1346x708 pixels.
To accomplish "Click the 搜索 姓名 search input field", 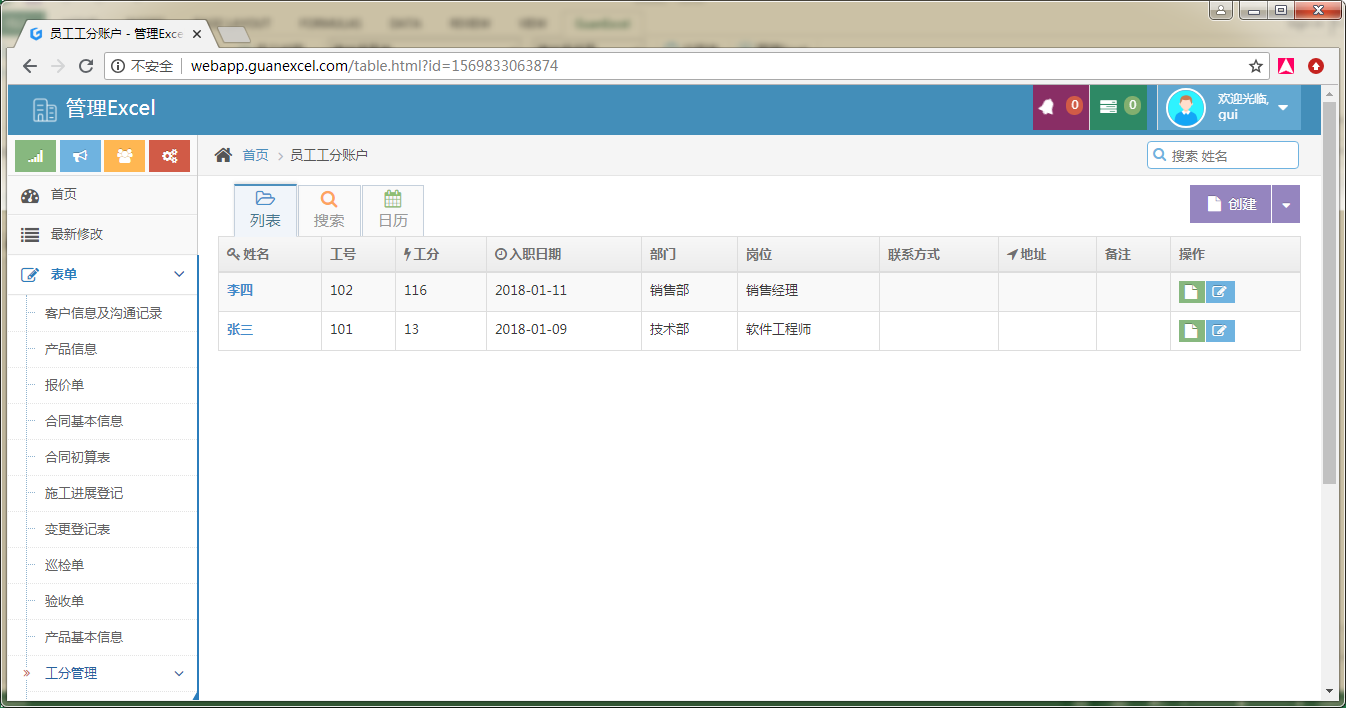I will pos(1230,155).
